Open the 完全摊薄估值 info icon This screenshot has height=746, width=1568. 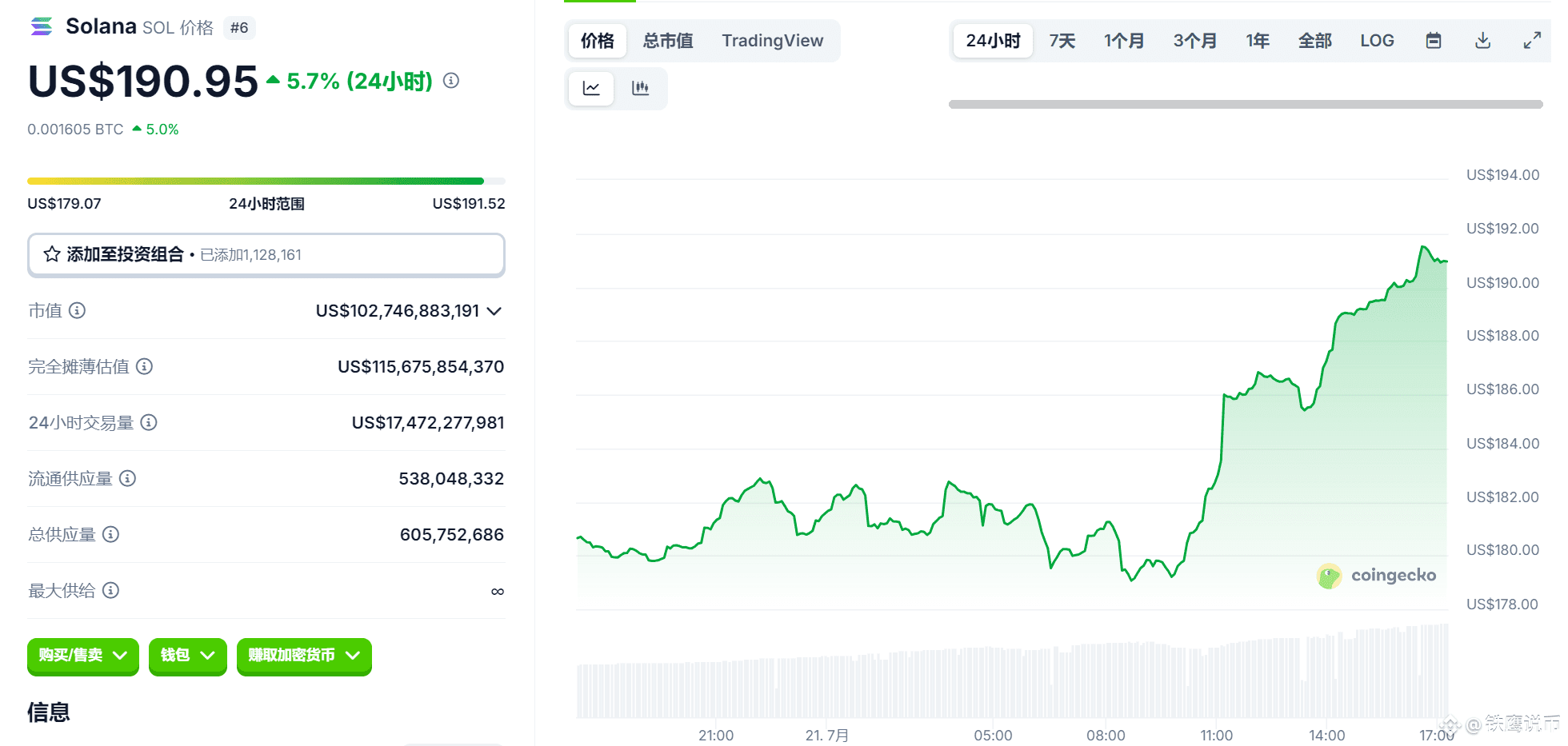[144, 366]
